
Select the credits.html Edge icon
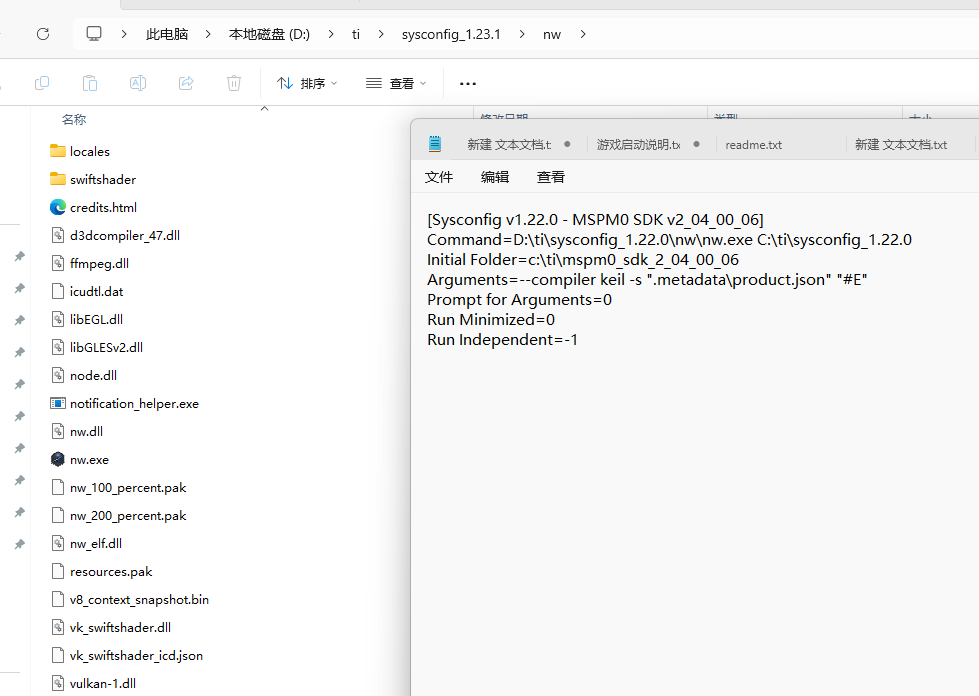click(57, 207)
